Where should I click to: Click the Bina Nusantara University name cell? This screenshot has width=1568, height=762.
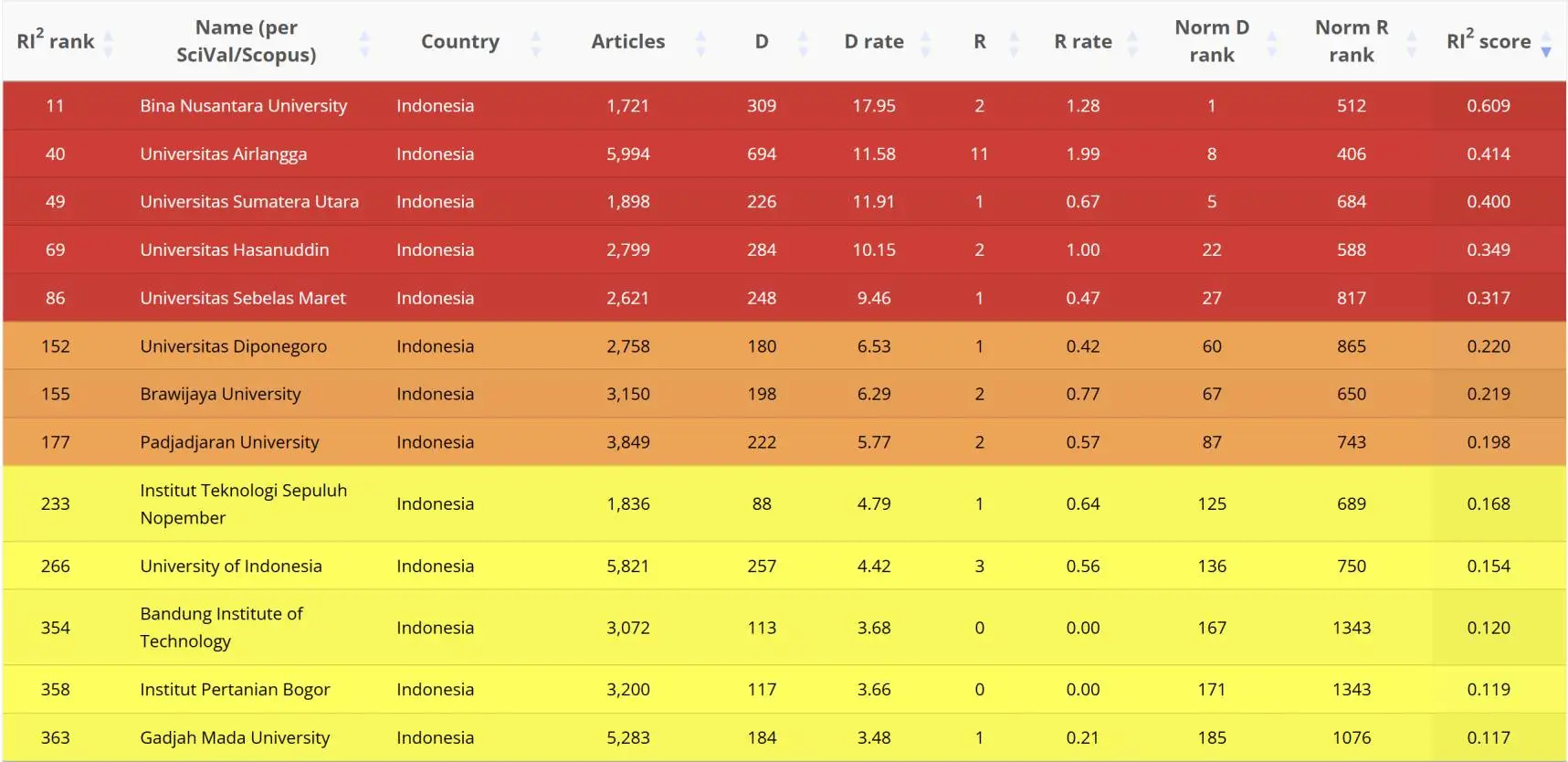point(244,106)
